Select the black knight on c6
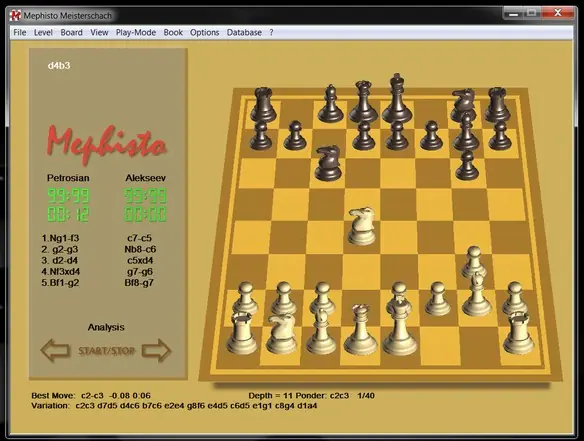The height and width of the screenshot is (441, 584). point(328,163)
